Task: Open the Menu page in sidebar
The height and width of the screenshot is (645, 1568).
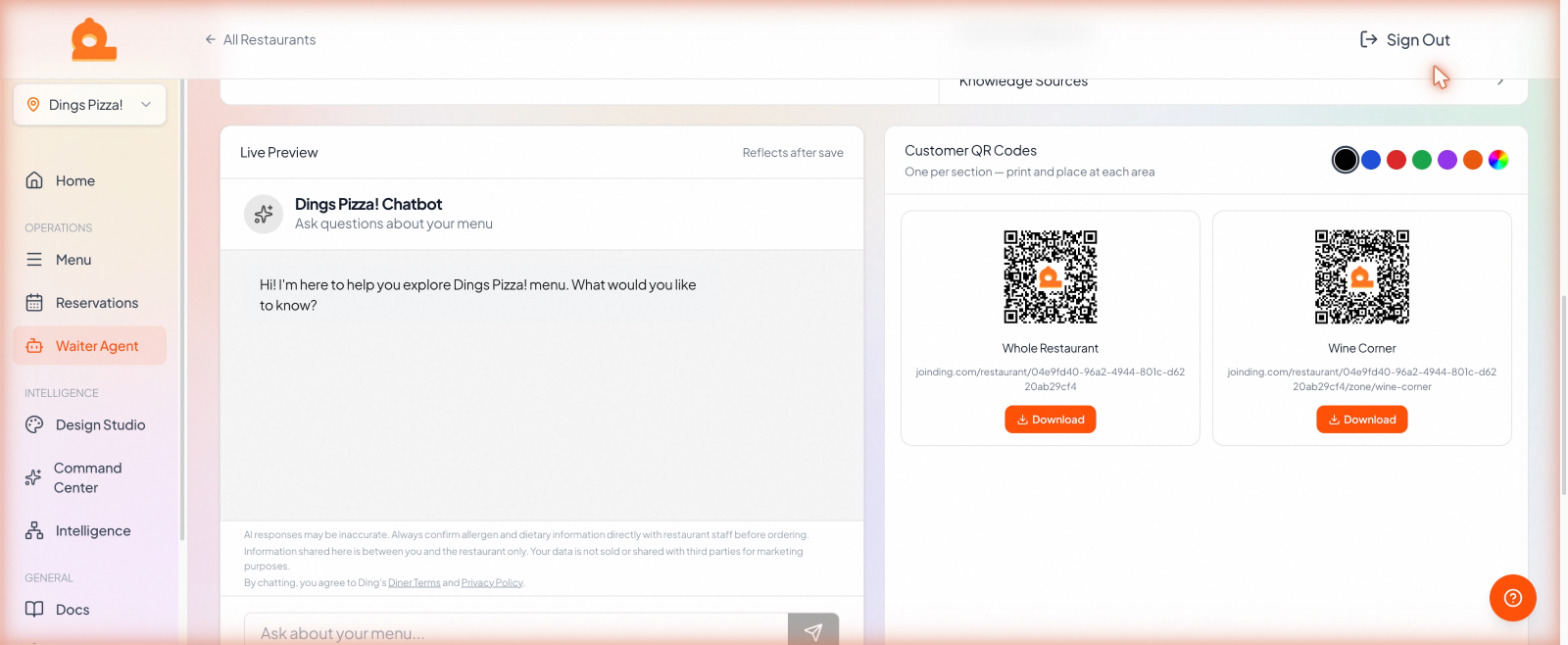Action: pyautogui.click(x=90, y=260)
